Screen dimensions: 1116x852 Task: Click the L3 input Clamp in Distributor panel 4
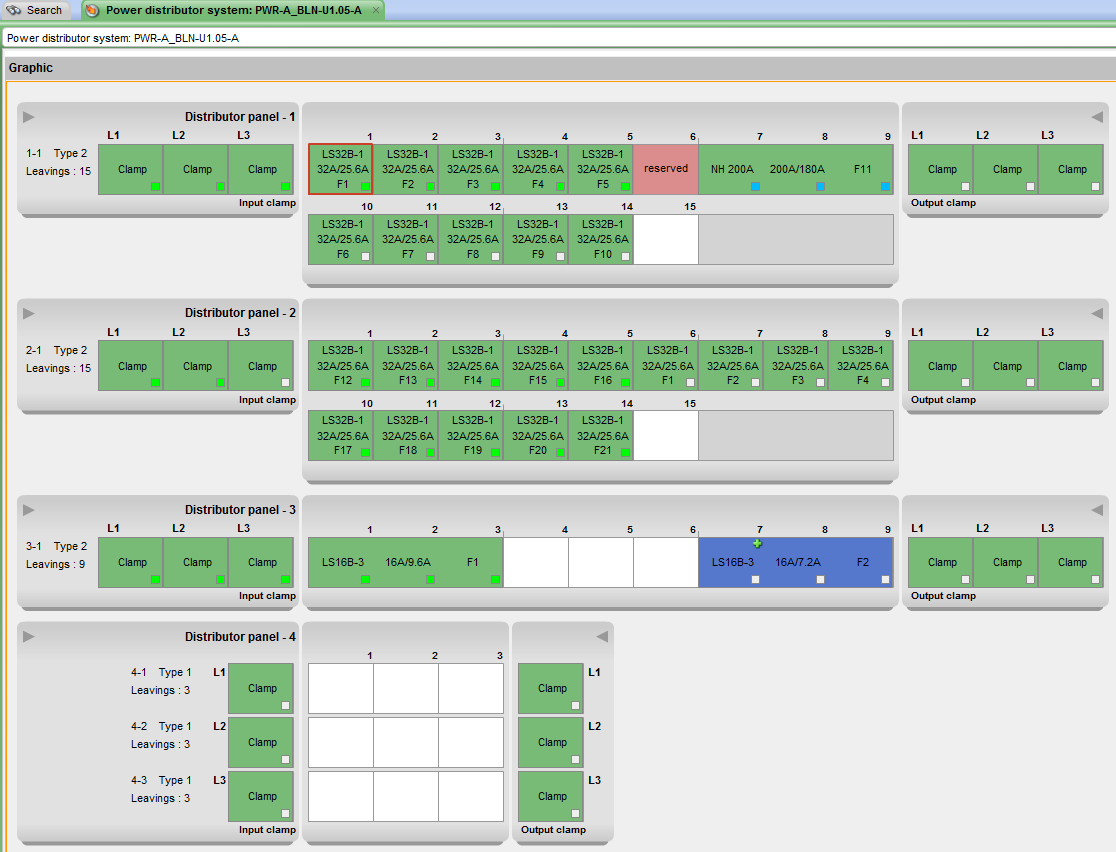click(x=261, y=796)
